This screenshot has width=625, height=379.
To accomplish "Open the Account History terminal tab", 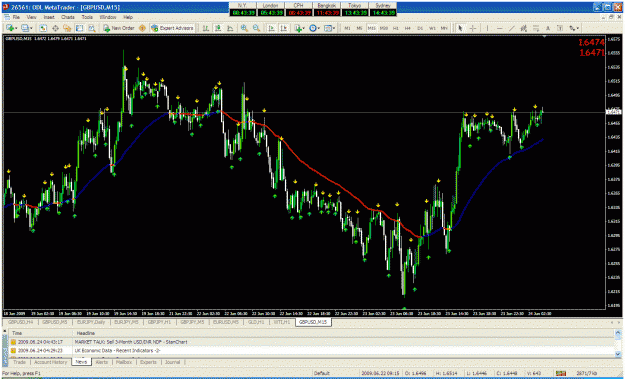I will (50, 362).
